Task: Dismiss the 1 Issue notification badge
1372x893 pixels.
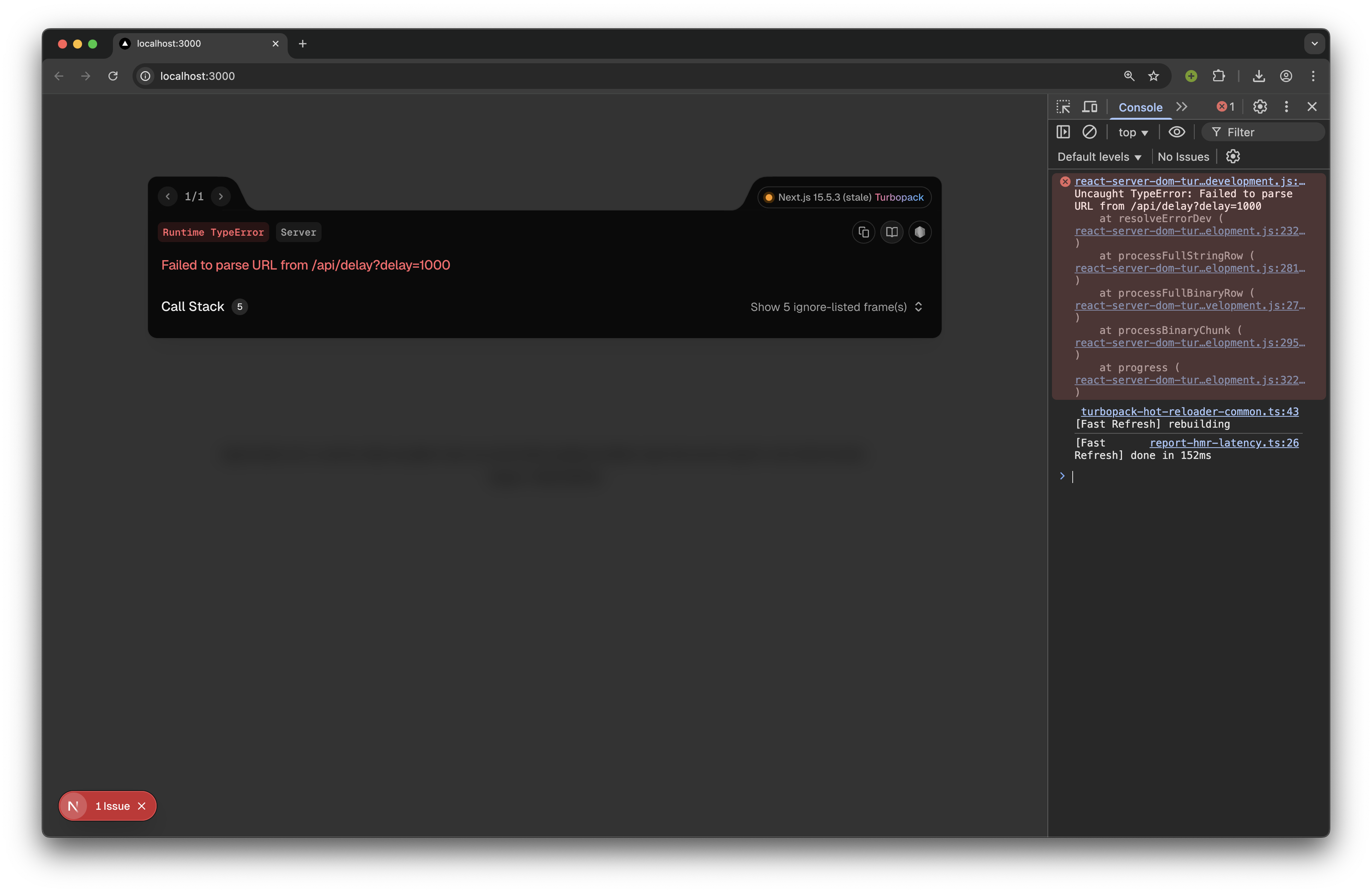Action: click(142, 806)
